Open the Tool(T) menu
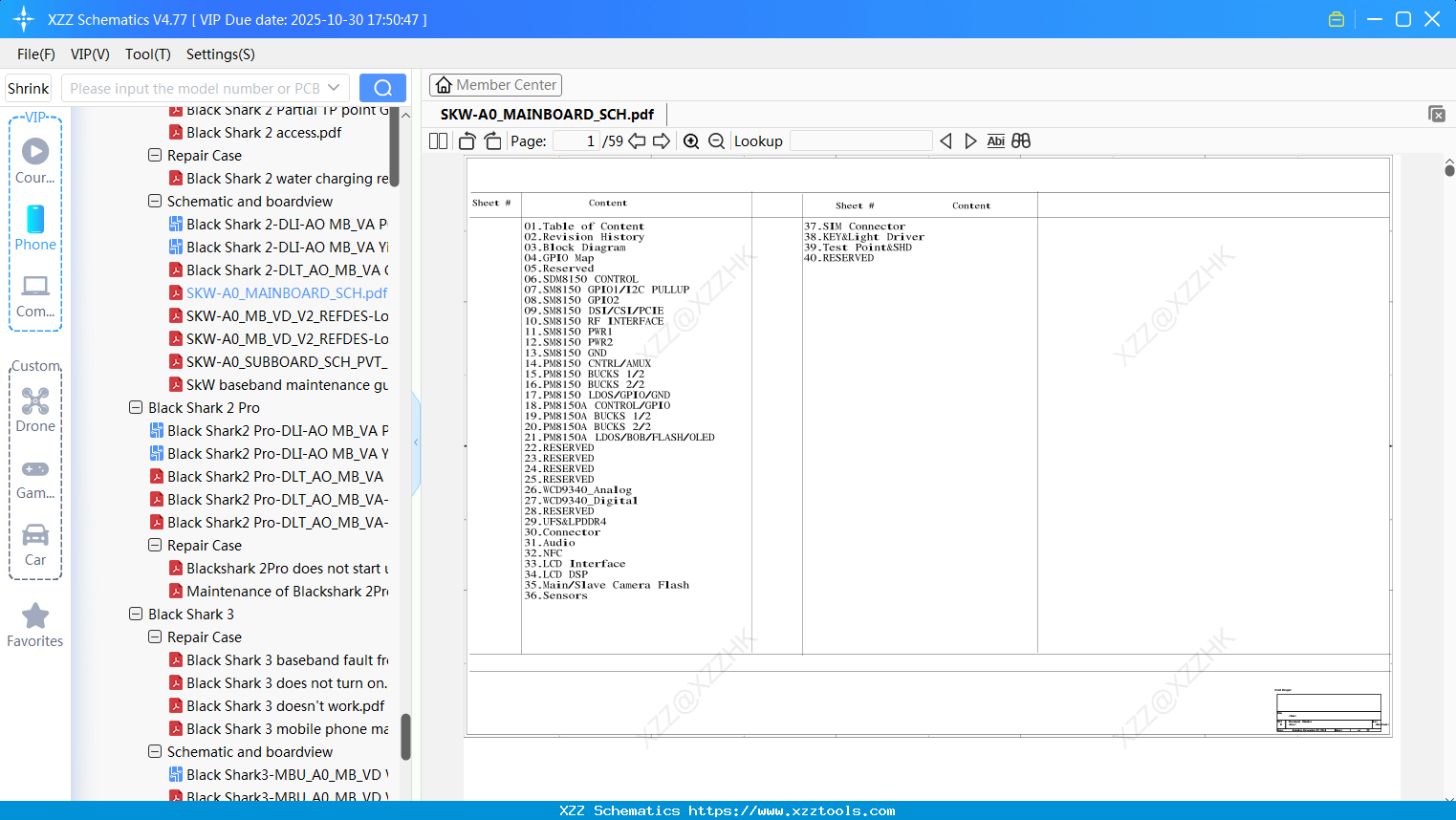This screenshot has width=1456, height=820. pyautogui.click(x=148, y=54)
